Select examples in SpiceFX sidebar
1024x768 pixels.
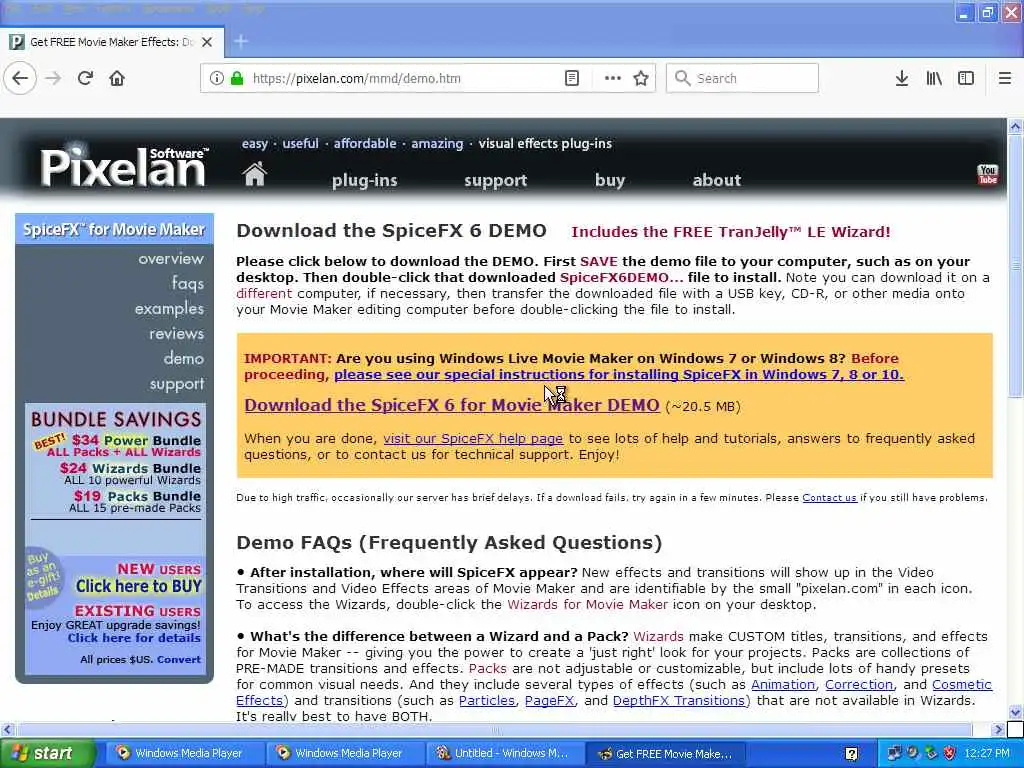169,308
